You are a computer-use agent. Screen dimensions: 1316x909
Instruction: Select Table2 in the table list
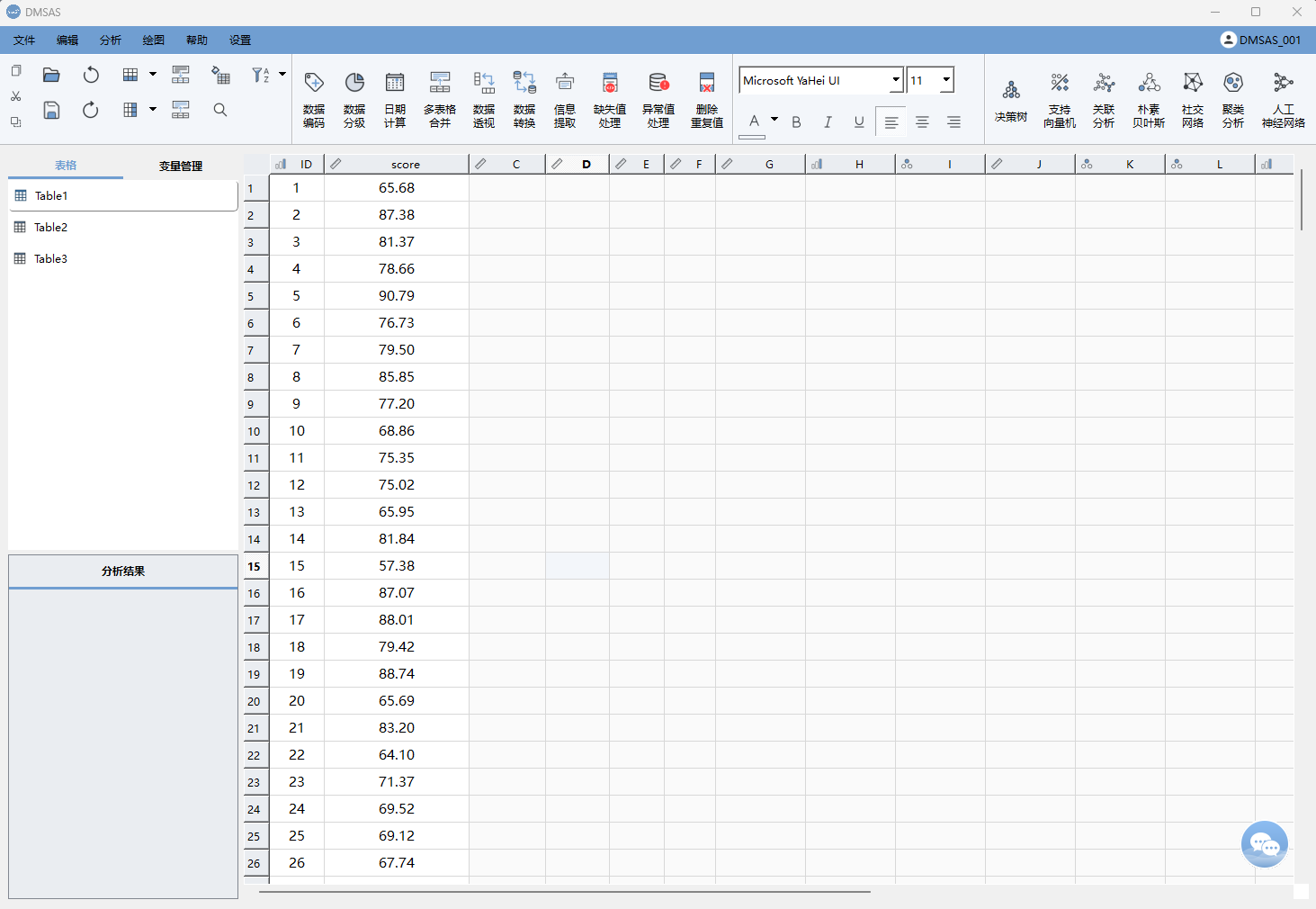click(x=51, y=228)
